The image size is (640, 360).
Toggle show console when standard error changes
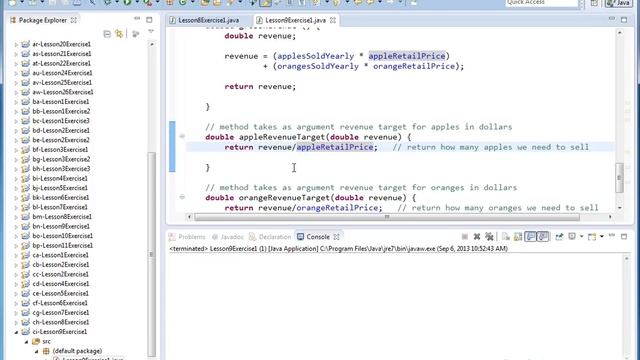click(x=542, y=236)
